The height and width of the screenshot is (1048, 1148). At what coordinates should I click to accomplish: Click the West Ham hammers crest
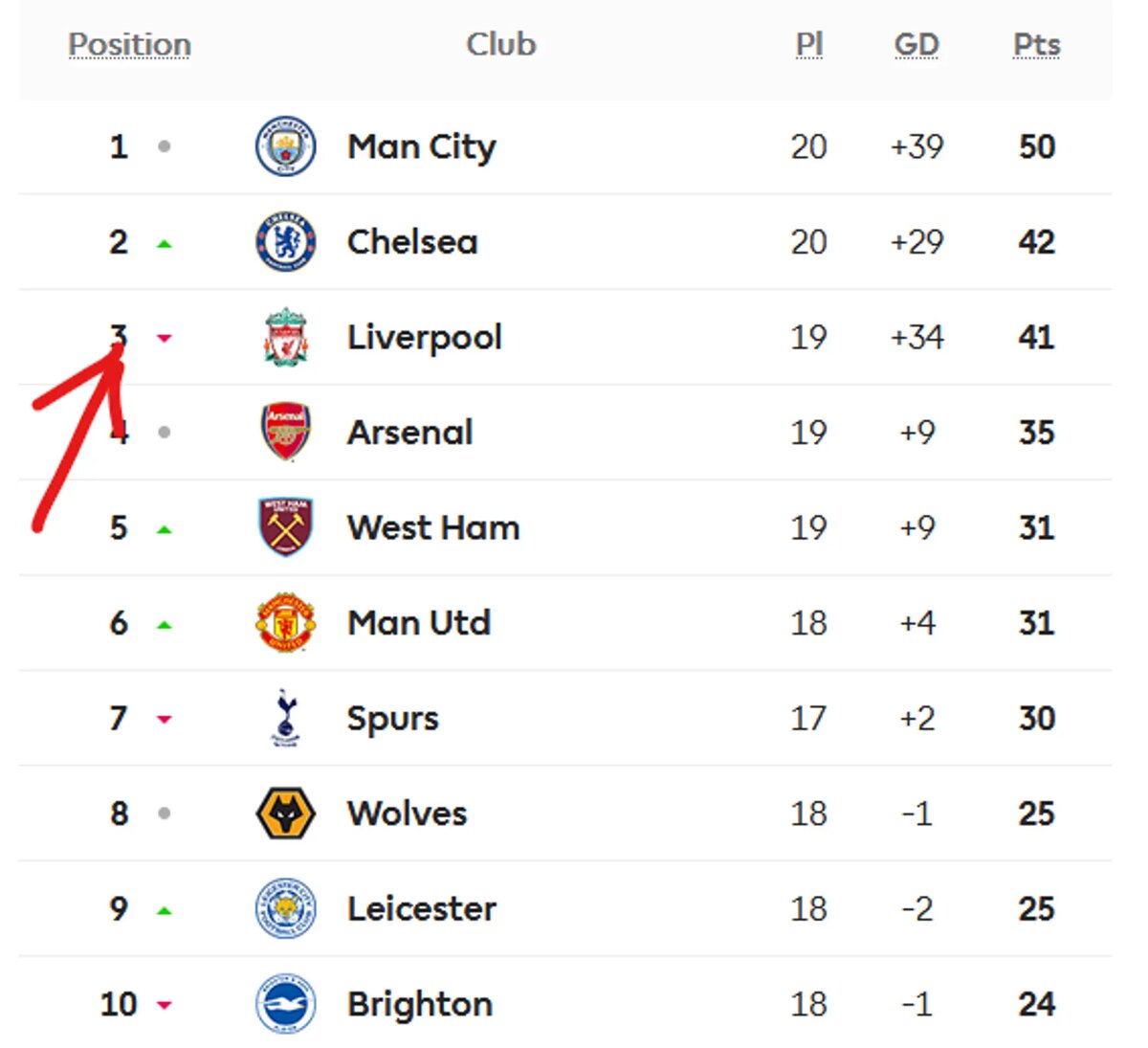coord(285,527)
